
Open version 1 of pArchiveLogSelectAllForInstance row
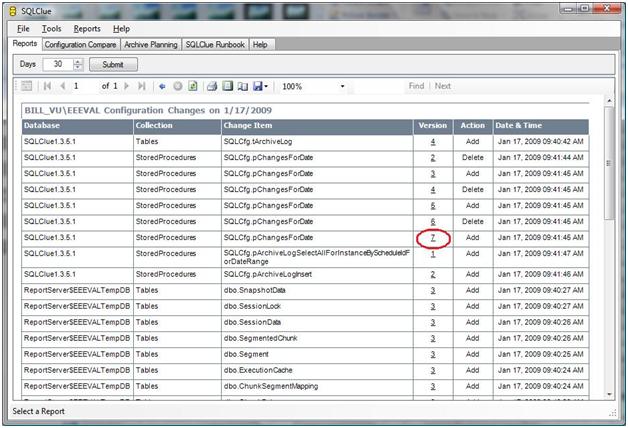[x=433, y=254]
